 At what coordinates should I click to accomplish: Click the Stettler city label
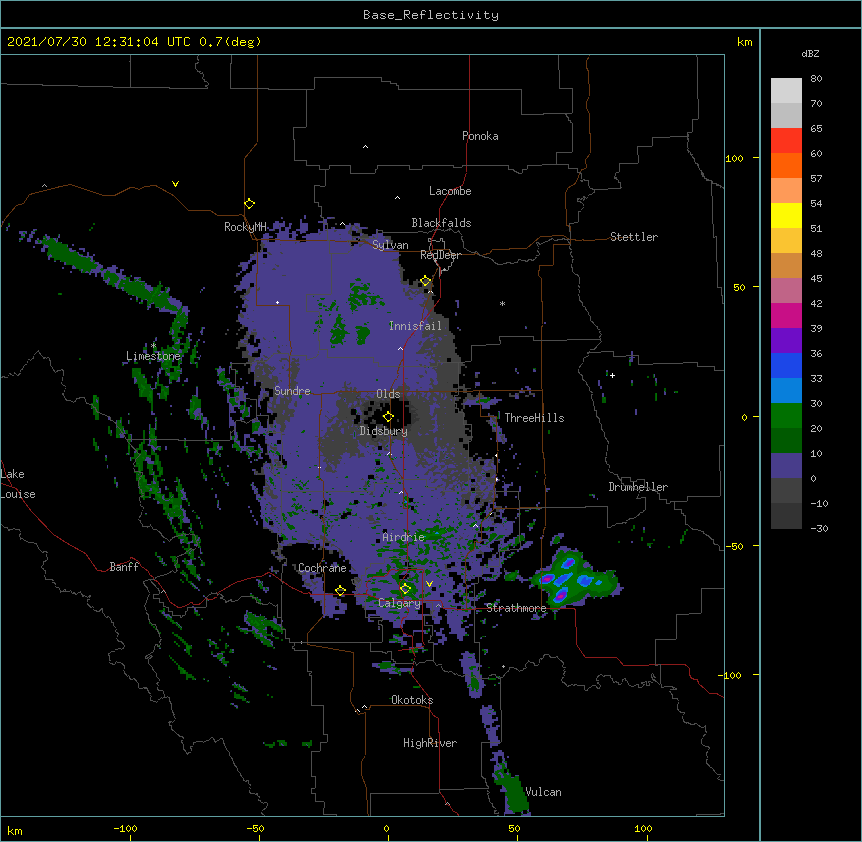pos(634,237)
